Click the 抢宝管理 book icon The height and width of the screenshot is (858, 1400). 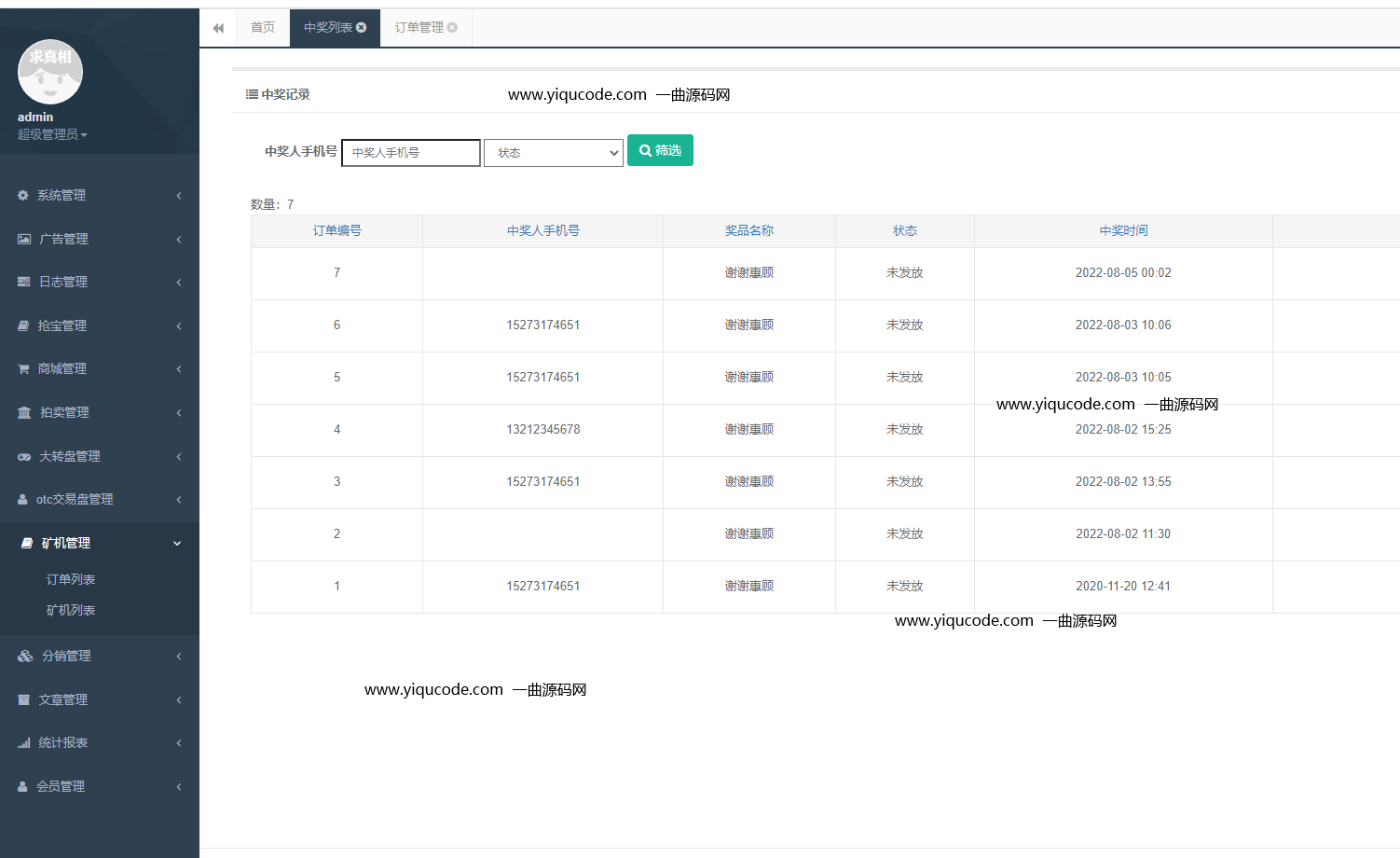pos(23,325)
